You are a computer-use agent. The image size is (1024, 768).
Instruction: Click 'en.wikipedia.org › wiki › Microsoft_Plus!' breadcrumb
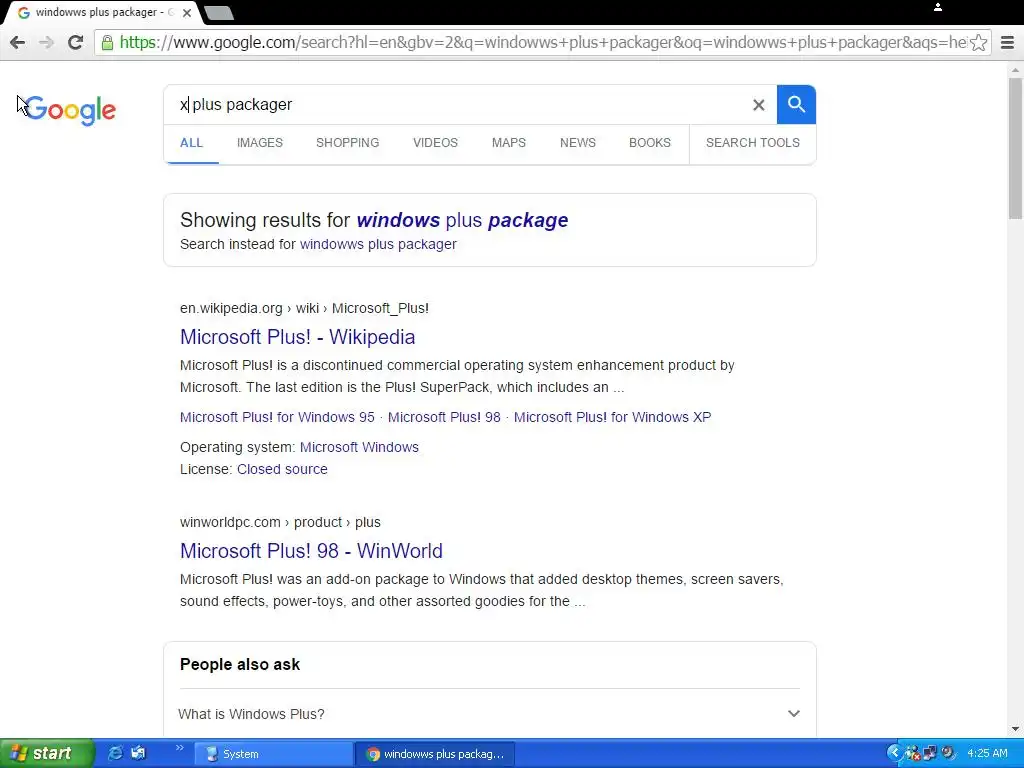(x=304, y=308)
